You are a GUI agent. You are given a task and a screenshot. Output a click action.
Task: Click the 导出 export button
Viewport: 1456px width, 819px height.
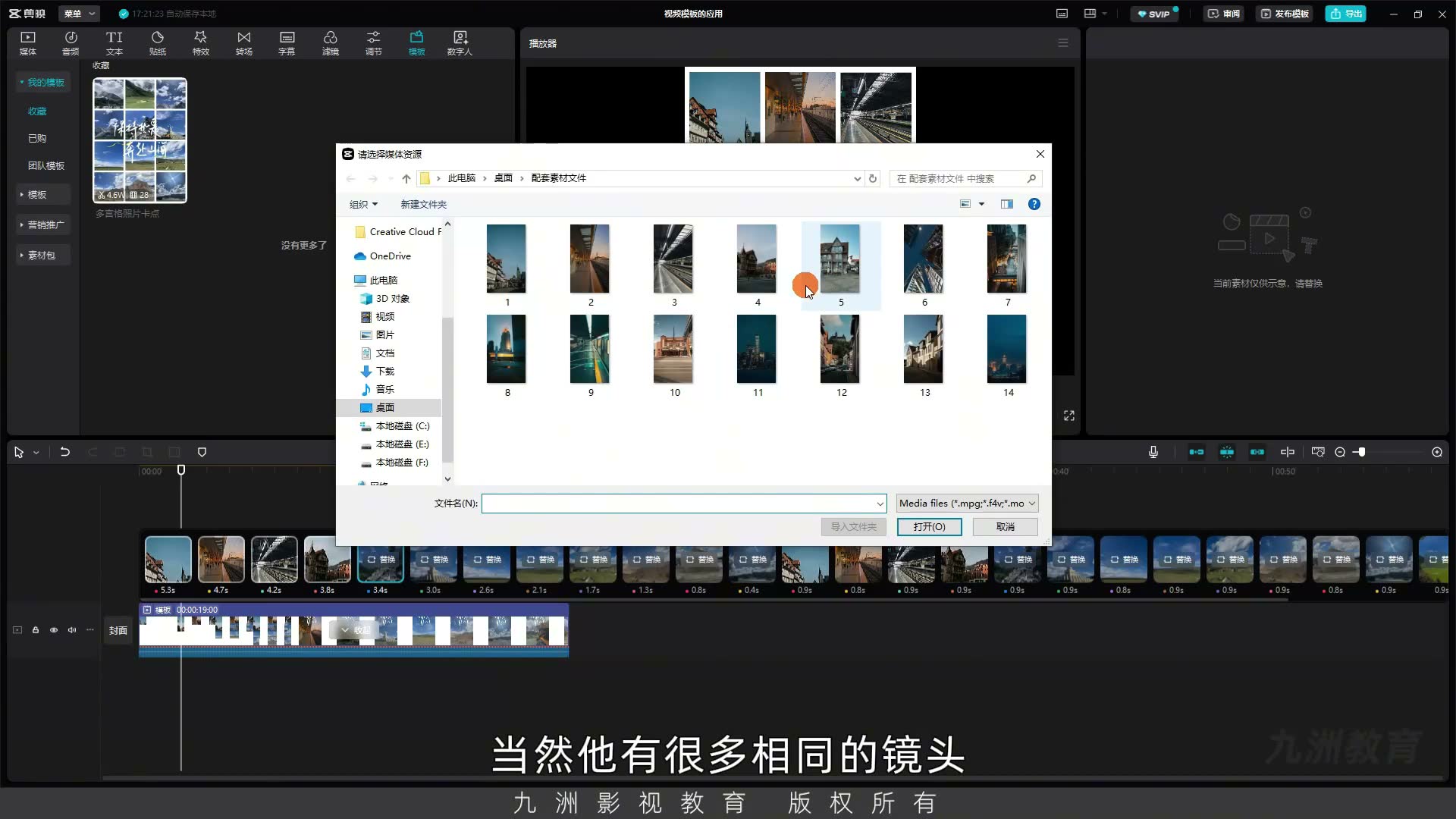(1345, 14)
